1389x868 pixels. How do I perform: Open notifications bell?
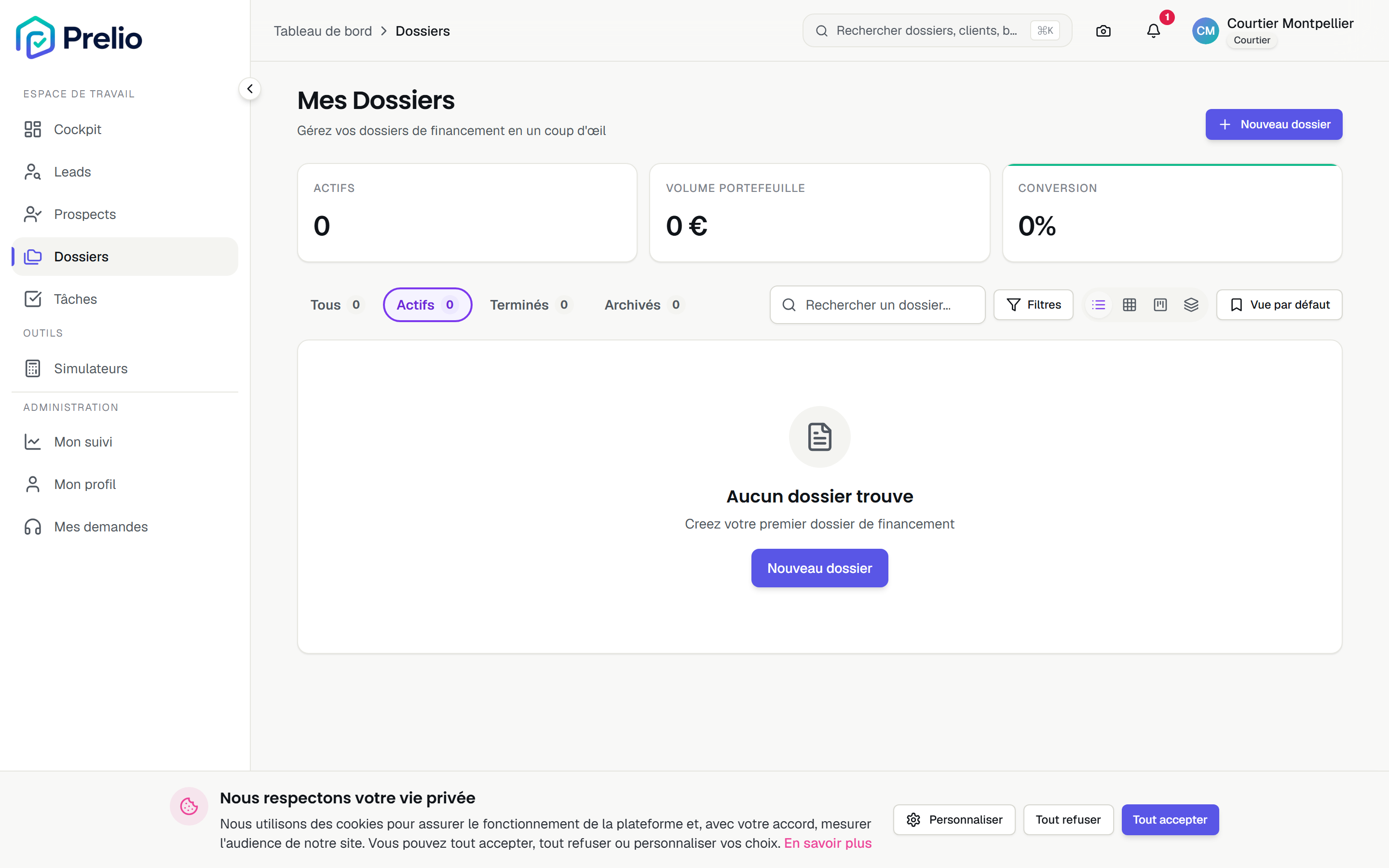pyautogui.click(x=1153, y=31)
